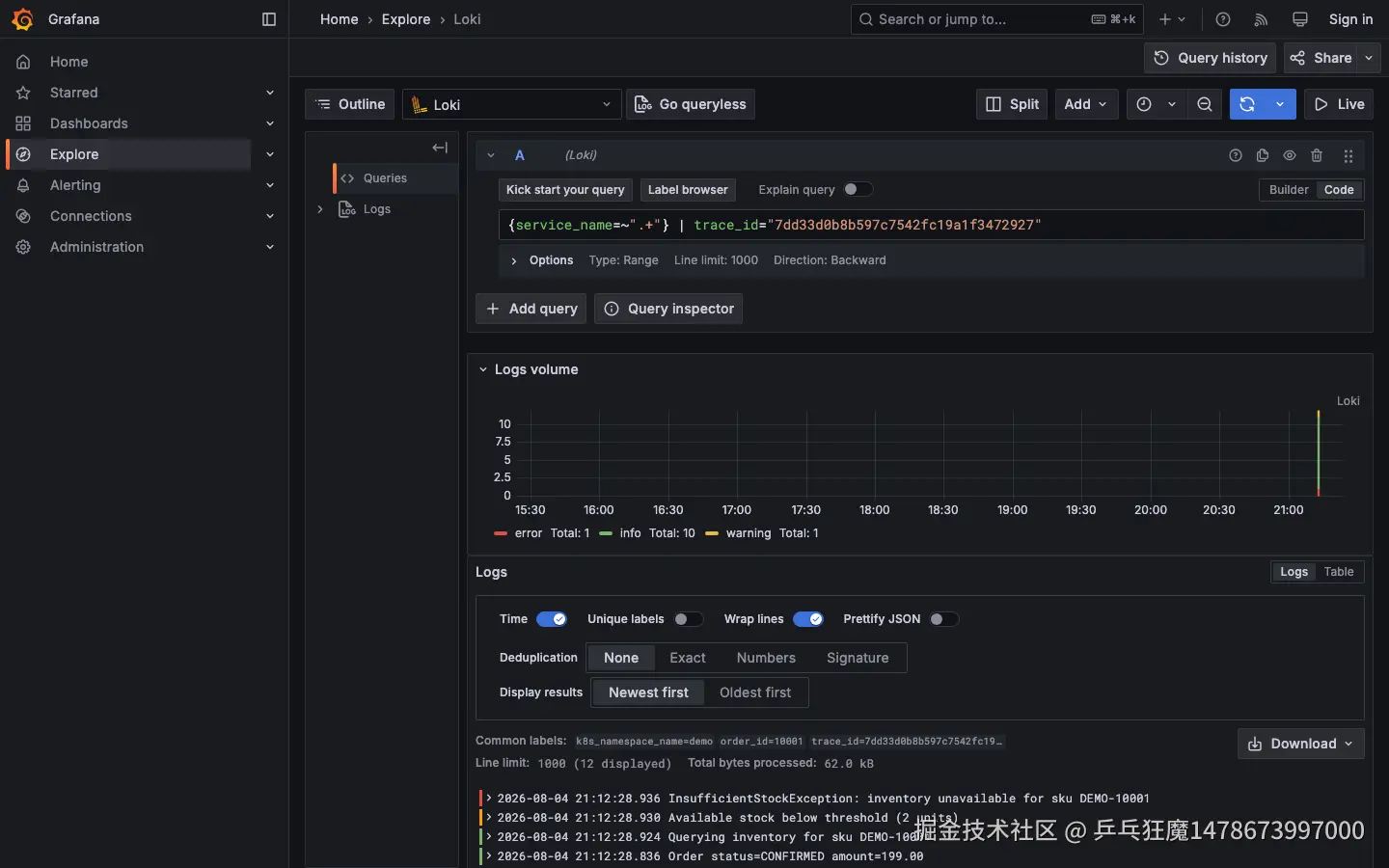Open the Download dropdown

(x=1301, y=744)
